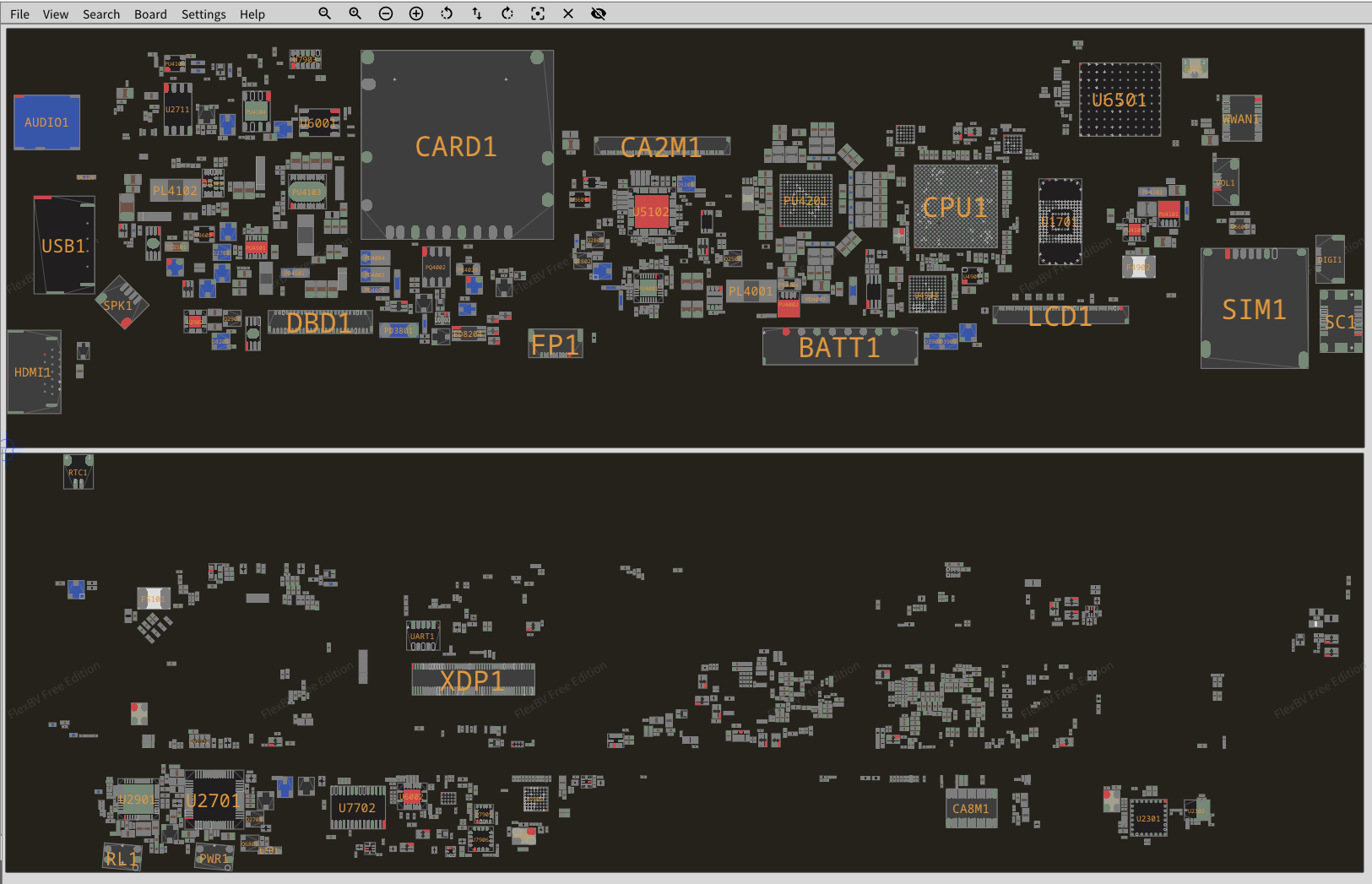1372x884 pixels.
Task: Click the X clear icon in toolbar
Action: point(568,14)
